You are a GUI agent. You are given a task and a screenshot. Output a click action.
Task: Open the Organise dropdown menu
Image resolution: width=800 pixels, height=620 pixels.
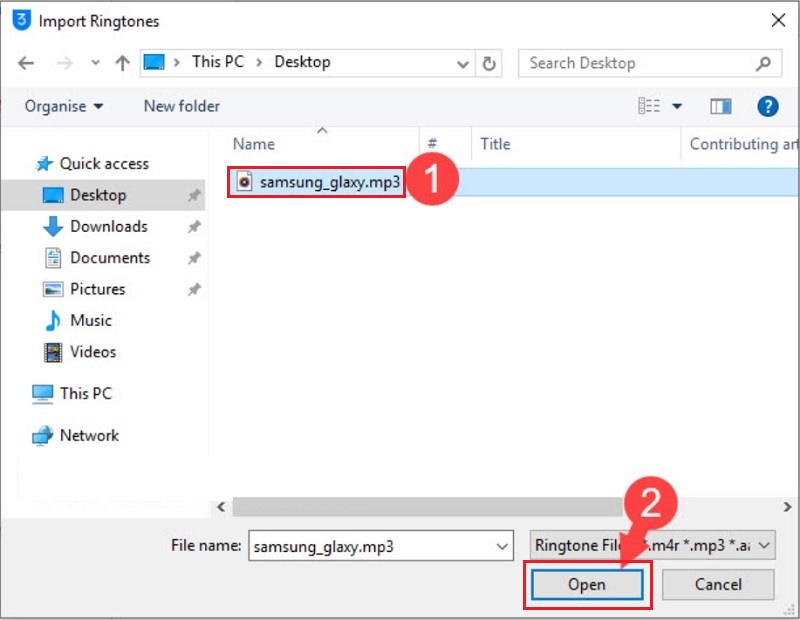pyautogui.click(x=64, y=106)
